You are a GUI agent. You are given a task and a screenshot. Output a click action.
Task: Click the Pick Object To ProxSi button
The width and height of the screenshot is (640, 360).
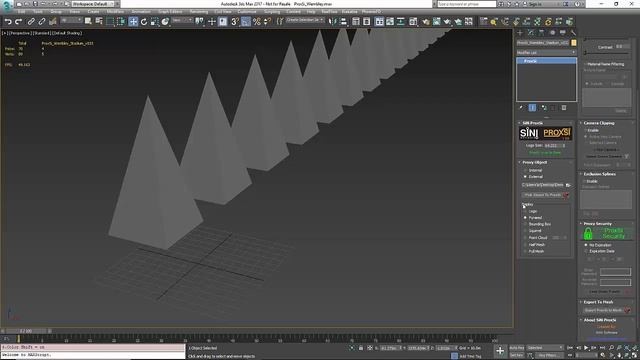click(x=542, y=195)
